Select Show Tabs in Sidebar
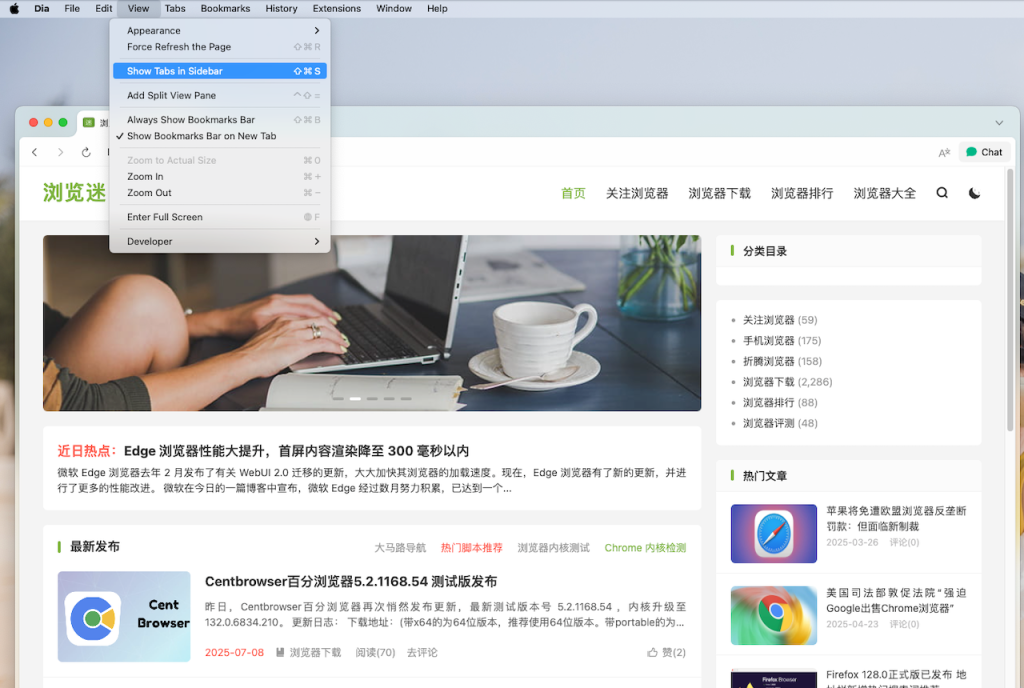 point(220,71)
